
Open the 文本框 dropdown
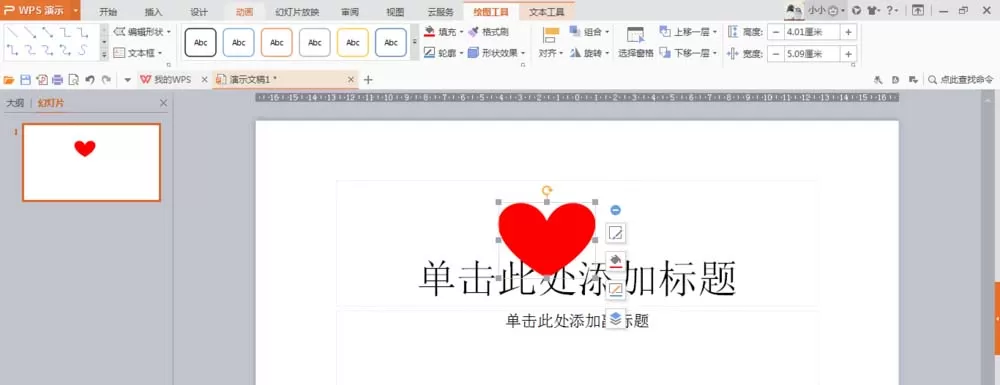coord(138,53)
